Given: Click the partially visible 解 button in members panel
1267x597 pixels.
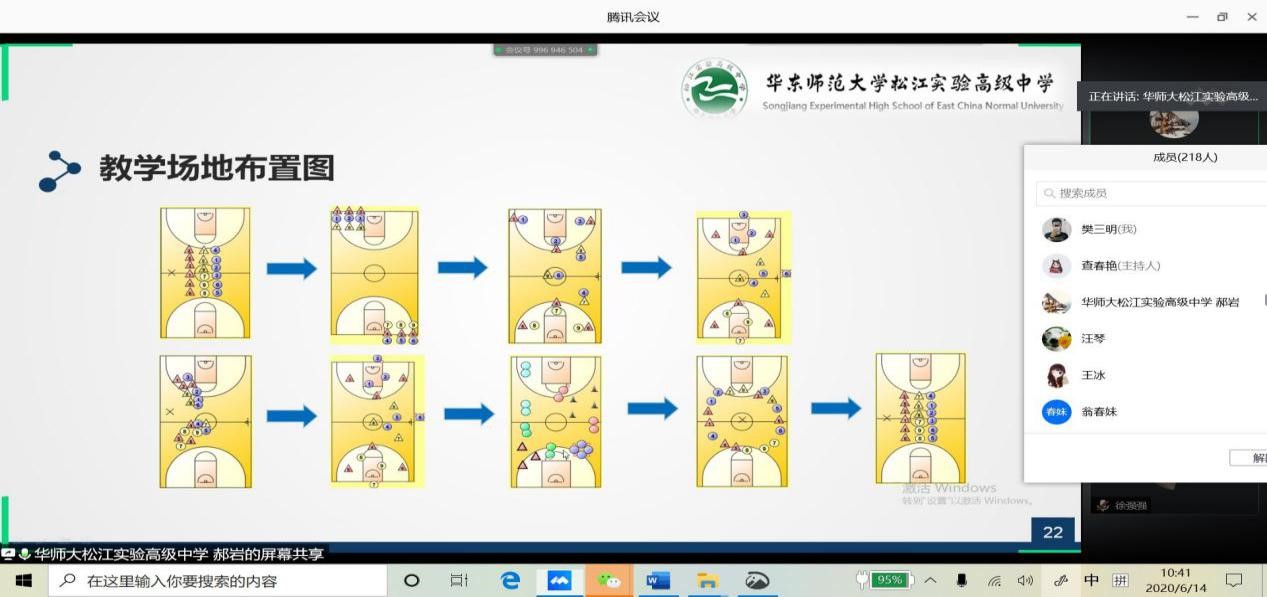Looking at the screenshot, I should pos(1249,458).
